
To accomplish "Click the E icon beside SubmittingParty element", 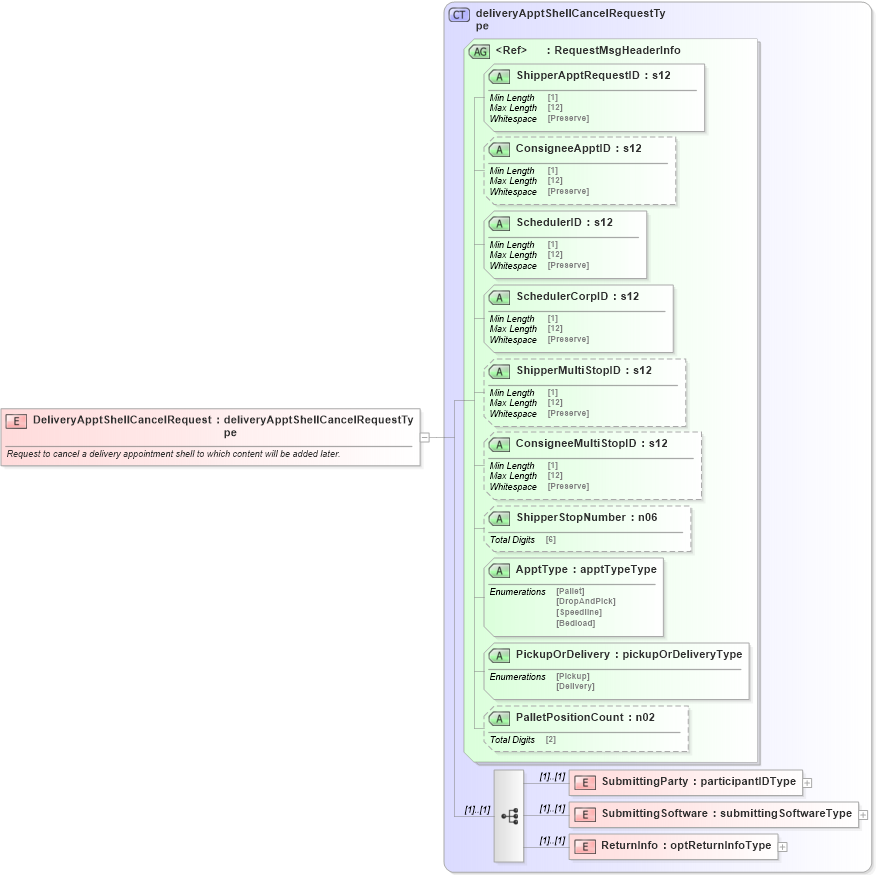I will point(585,783).
